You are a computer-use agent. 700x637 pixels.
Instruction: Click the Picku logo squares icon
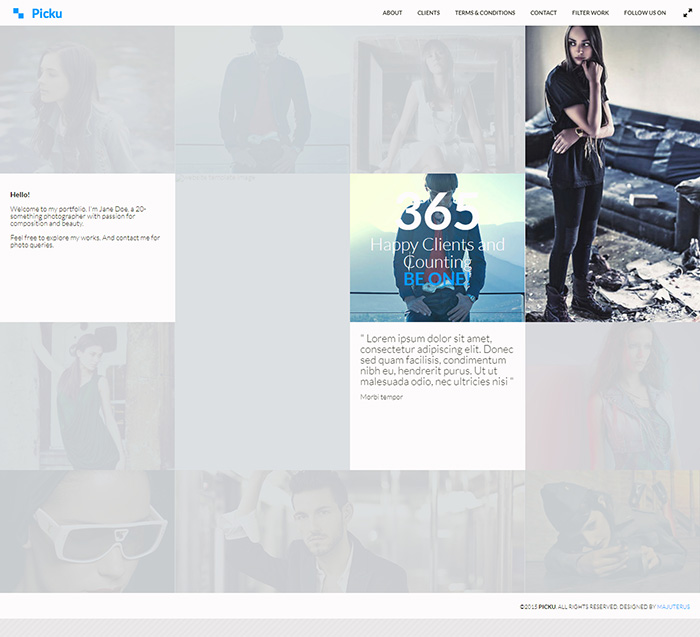point(18,13)
